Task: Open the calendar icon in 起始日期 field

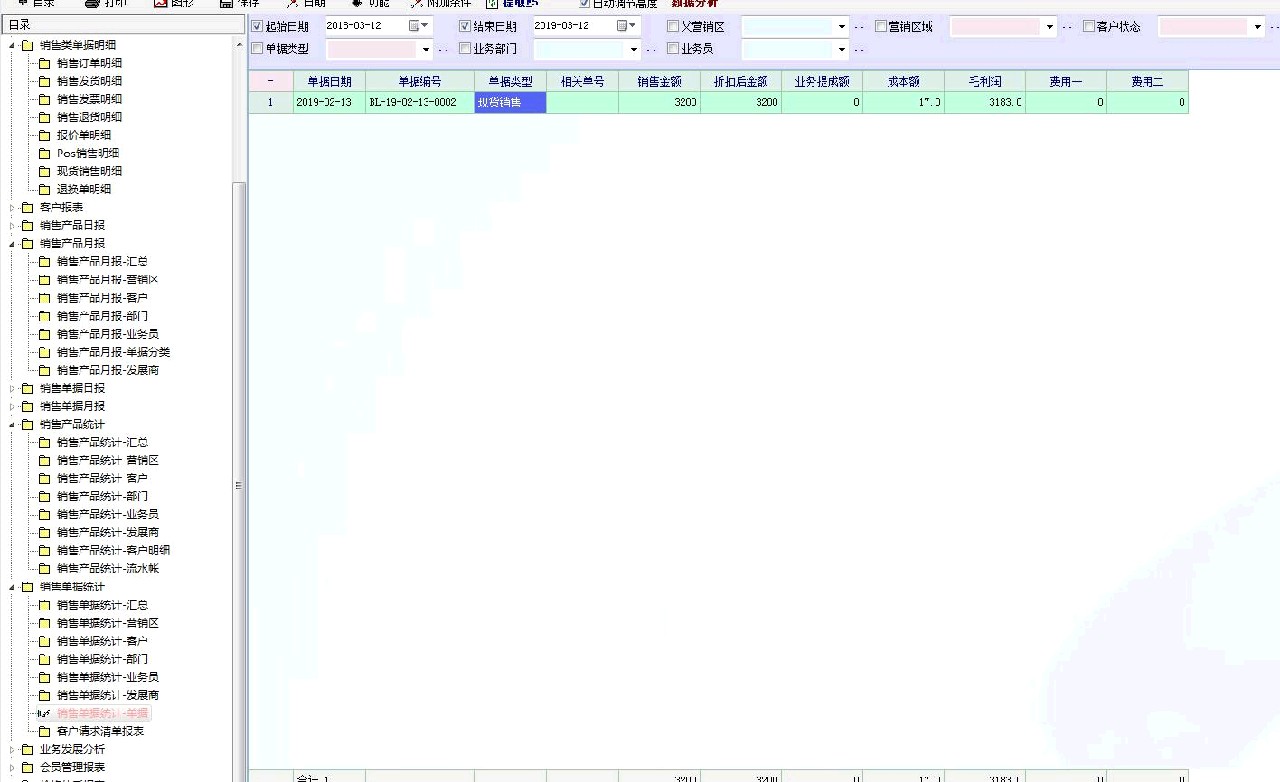Action: tap(414, 26)
